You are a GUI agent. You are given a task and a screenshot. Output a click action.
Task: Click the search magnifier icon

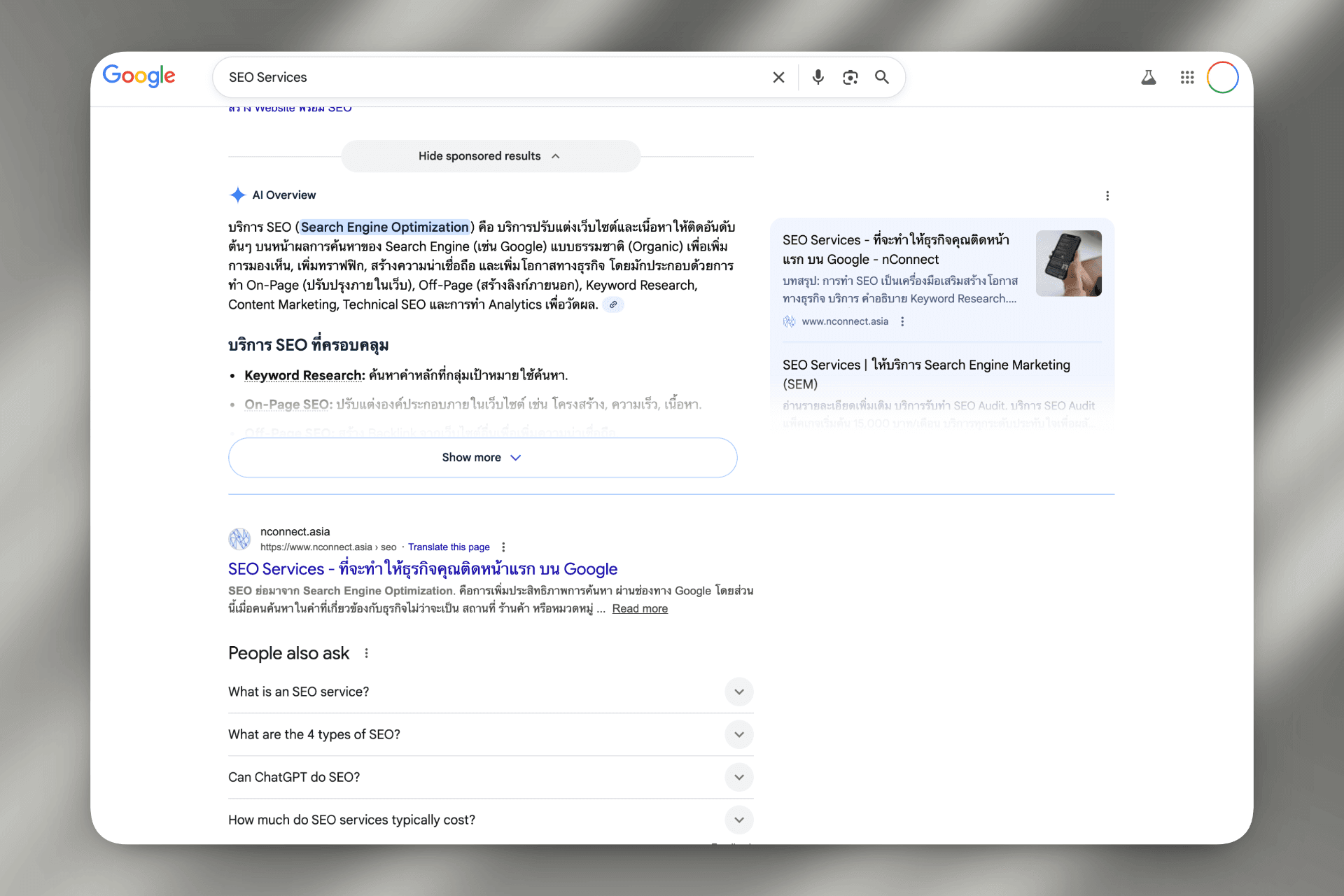tap(881, 77)
